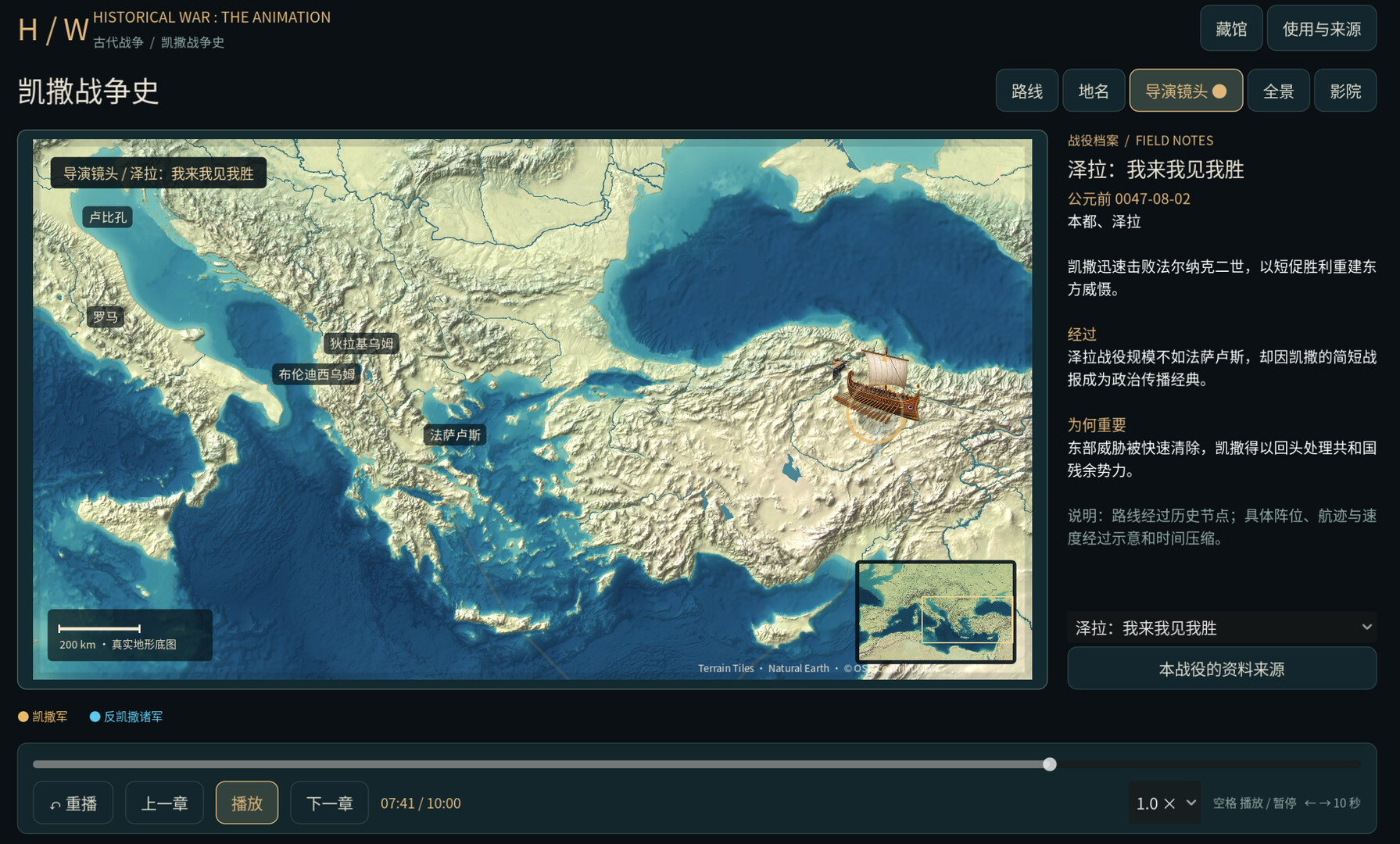This screenshot has height=844, width=1400.
Task: Click the timeline progress slider handle
Action: (1050, 764)
